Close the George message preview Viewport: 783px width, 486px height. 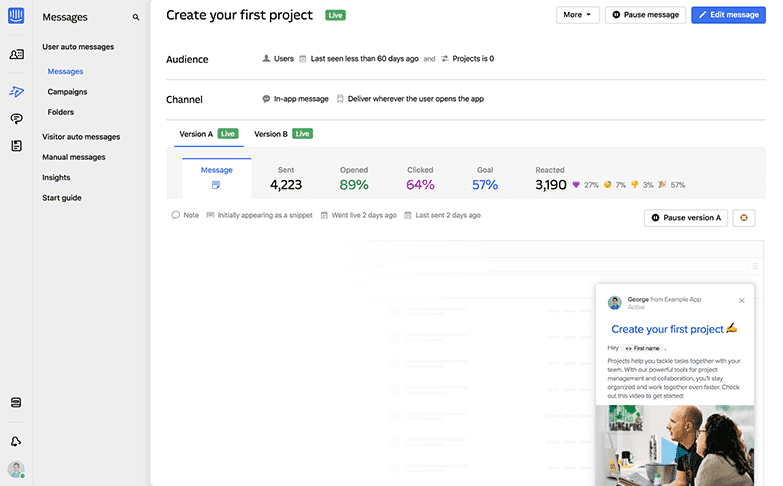click(x=742, y=300)
